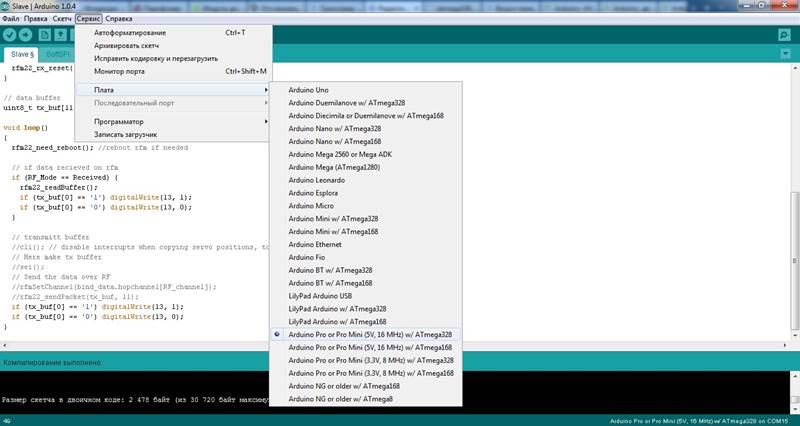Expand the Программатор submenu
Viewport: 800px width, 426px height.
coord(173,122)
